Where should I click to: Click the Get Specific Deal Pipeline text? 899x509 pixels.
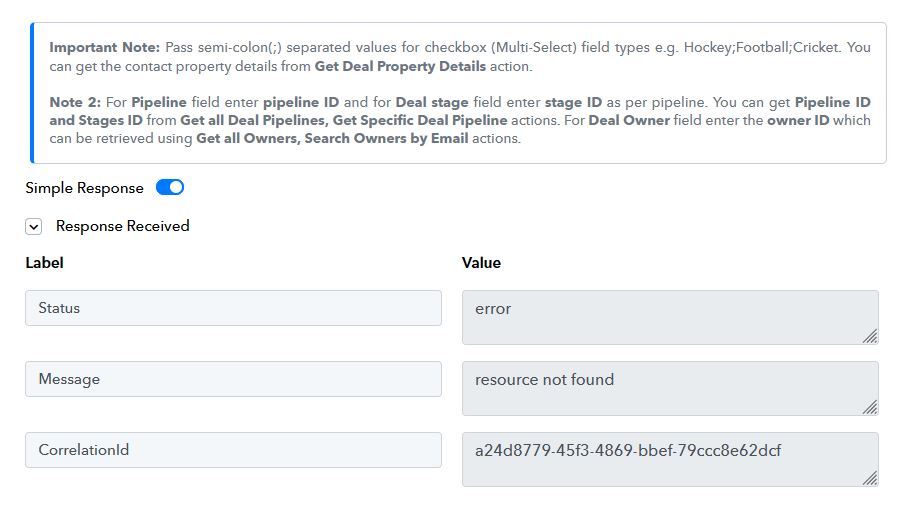pos(420,120)
